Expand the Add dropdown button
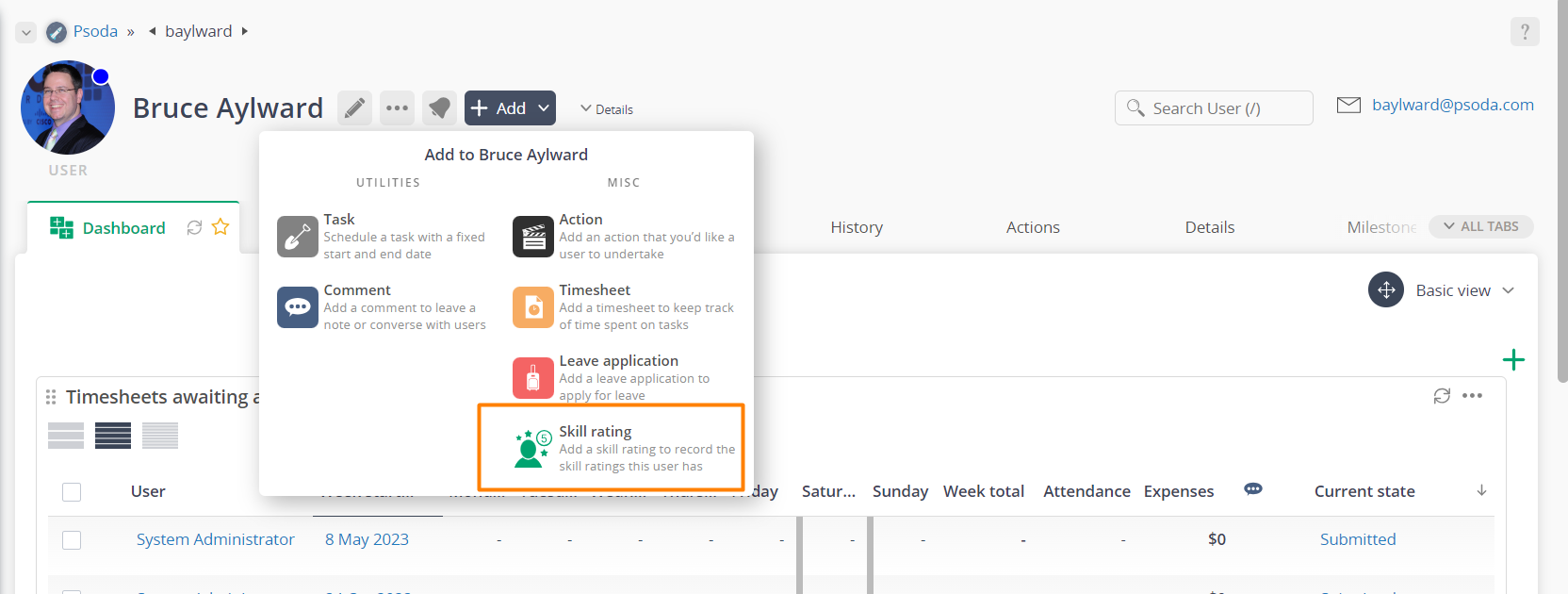The height and width of the screenshot is (594, 1568). 510,108
